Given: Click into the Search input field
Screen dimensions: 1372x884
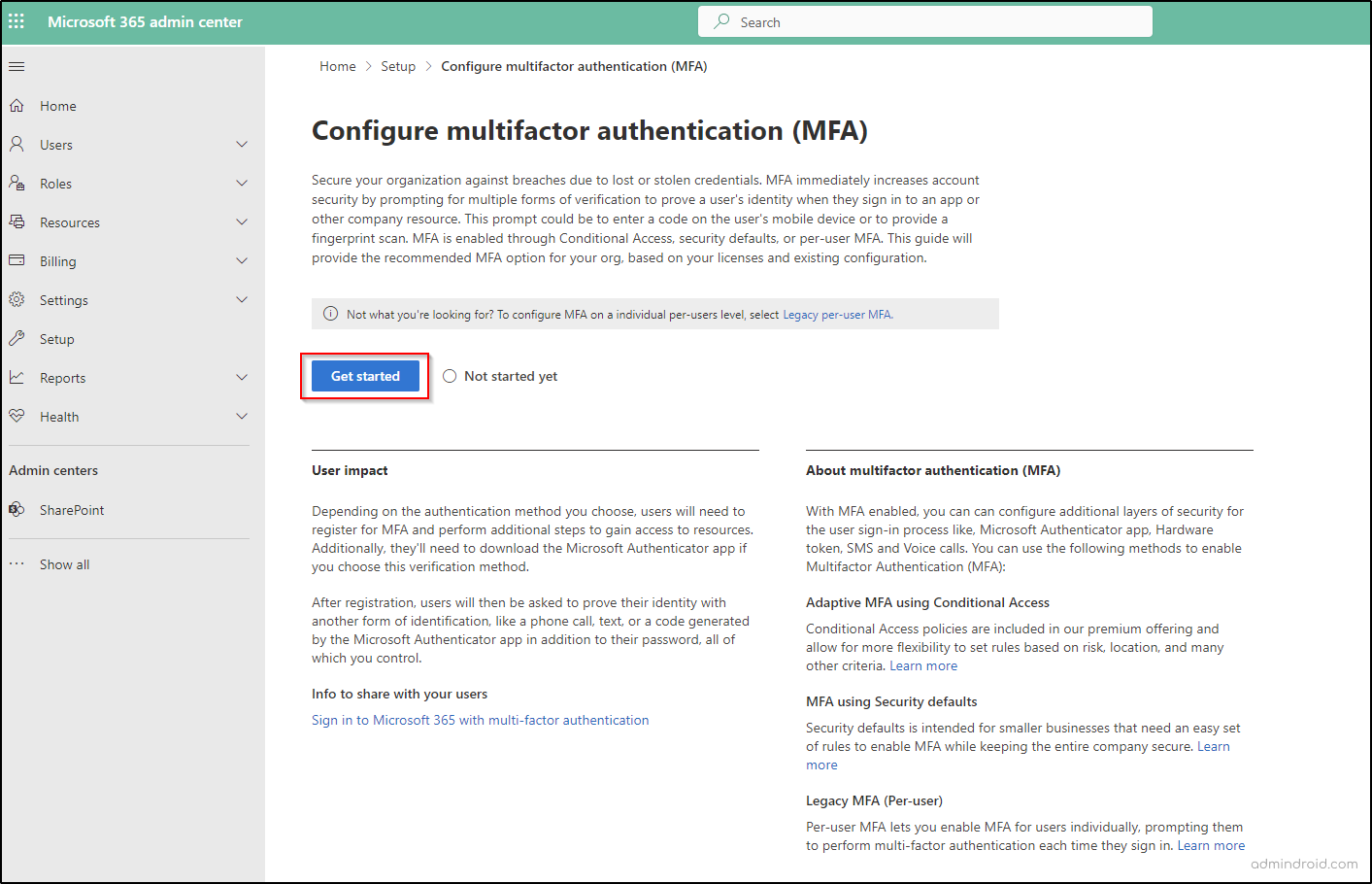Looking at the screenshot, I should click(x=925, y=21).
